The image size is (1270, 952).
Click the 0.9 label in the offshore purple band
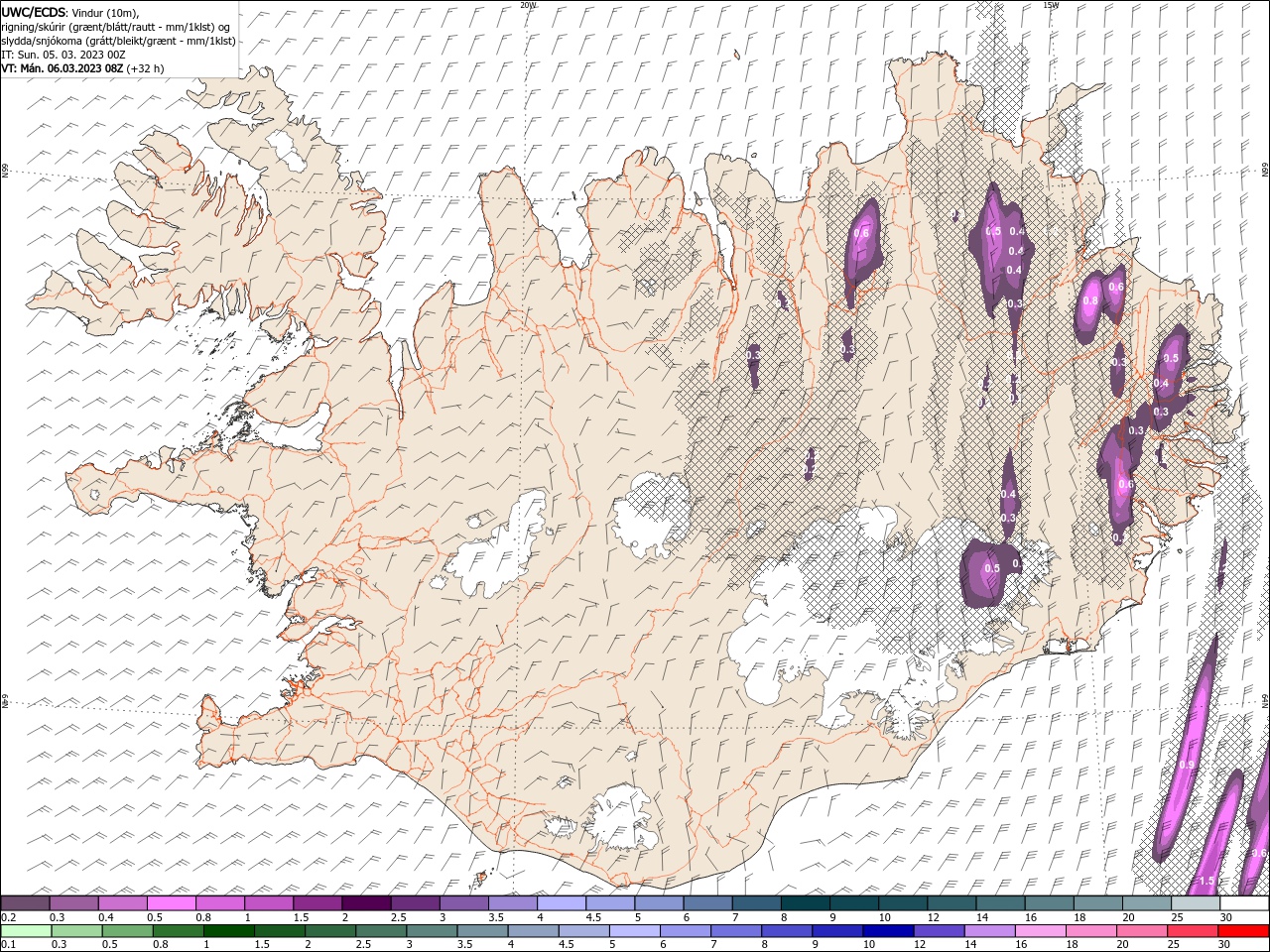coord(1187,765)
